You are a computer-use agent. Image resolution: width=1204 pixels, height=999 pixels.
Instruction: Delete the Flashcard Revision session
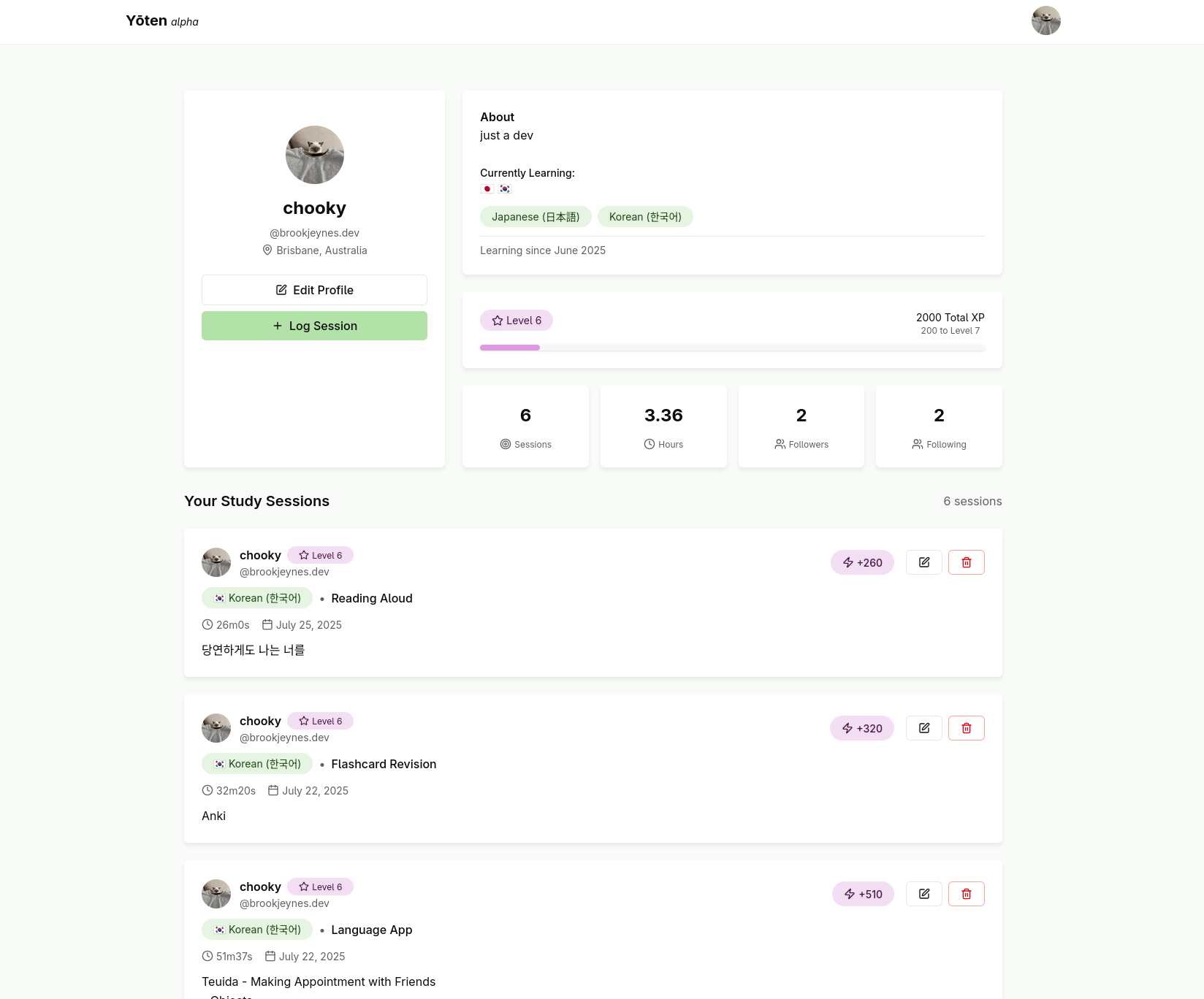pos(966,728)
